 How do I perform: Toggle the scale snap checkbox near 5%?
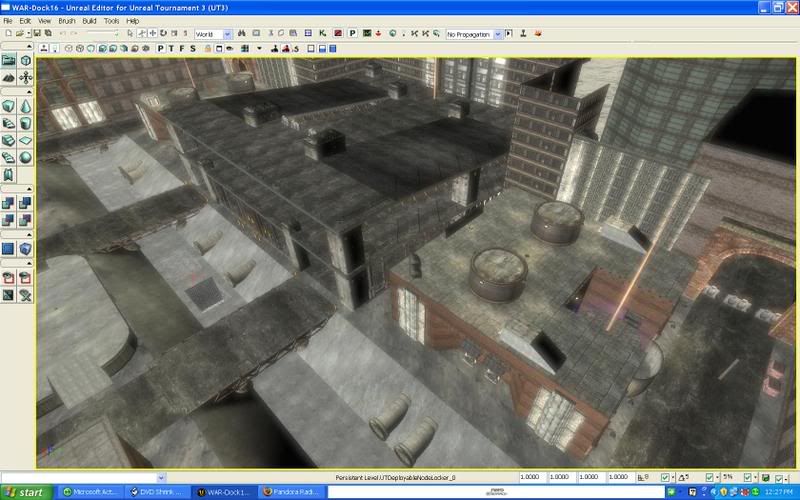tap(747, 478)
